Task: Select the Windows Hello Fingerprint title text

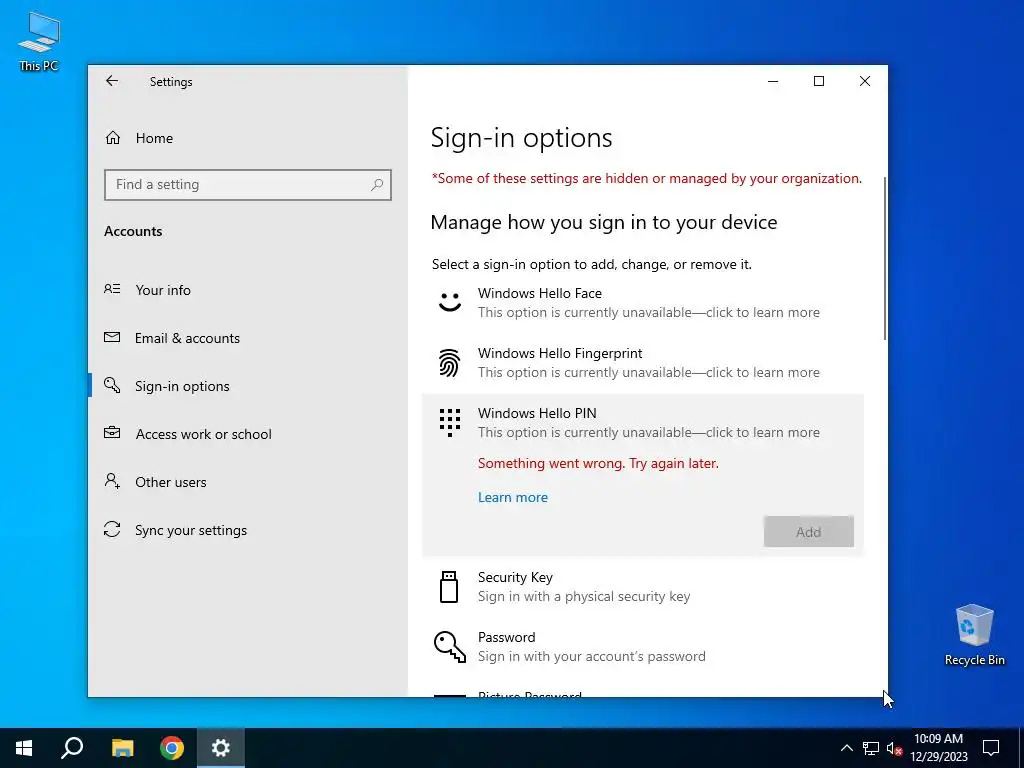Action: [560, 353]
